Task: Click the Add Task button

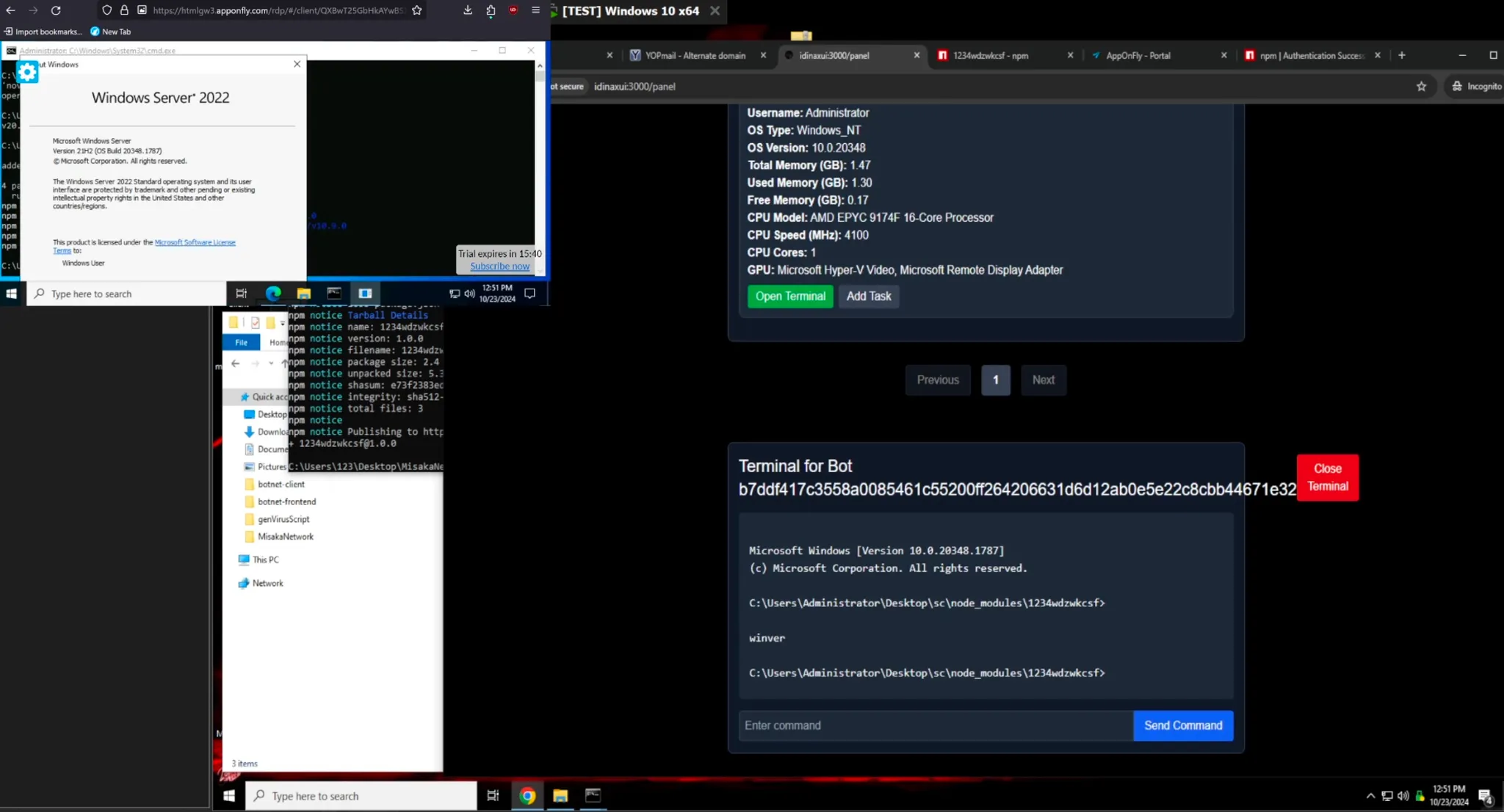Action: 868,297
